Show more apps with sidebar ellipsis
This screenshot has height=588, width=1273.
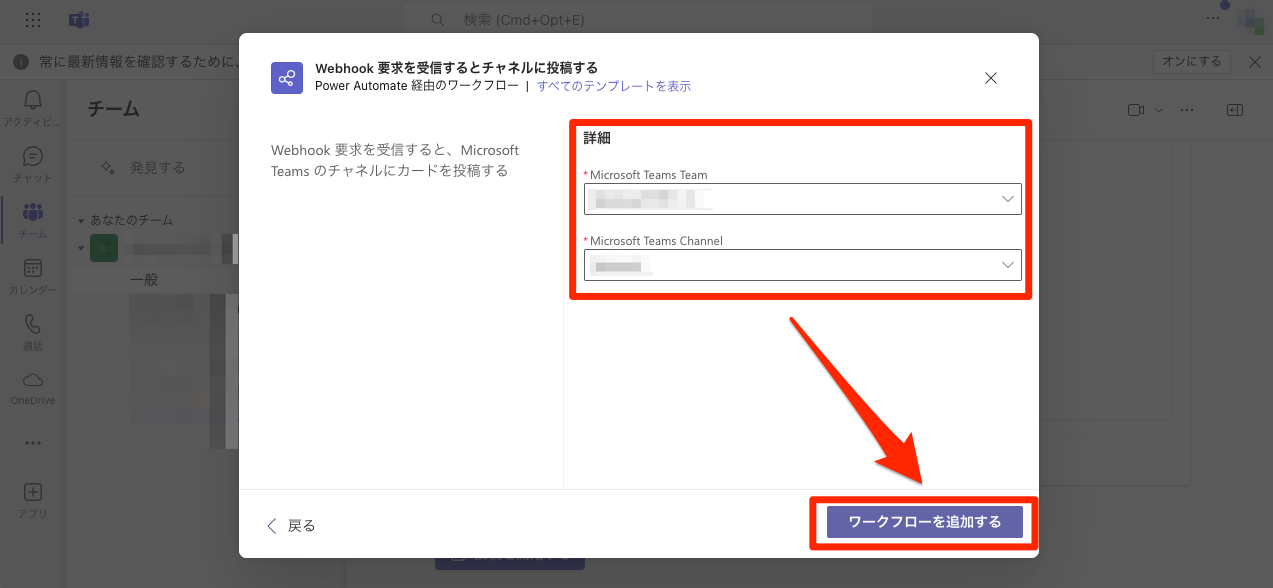coord(33,443)
